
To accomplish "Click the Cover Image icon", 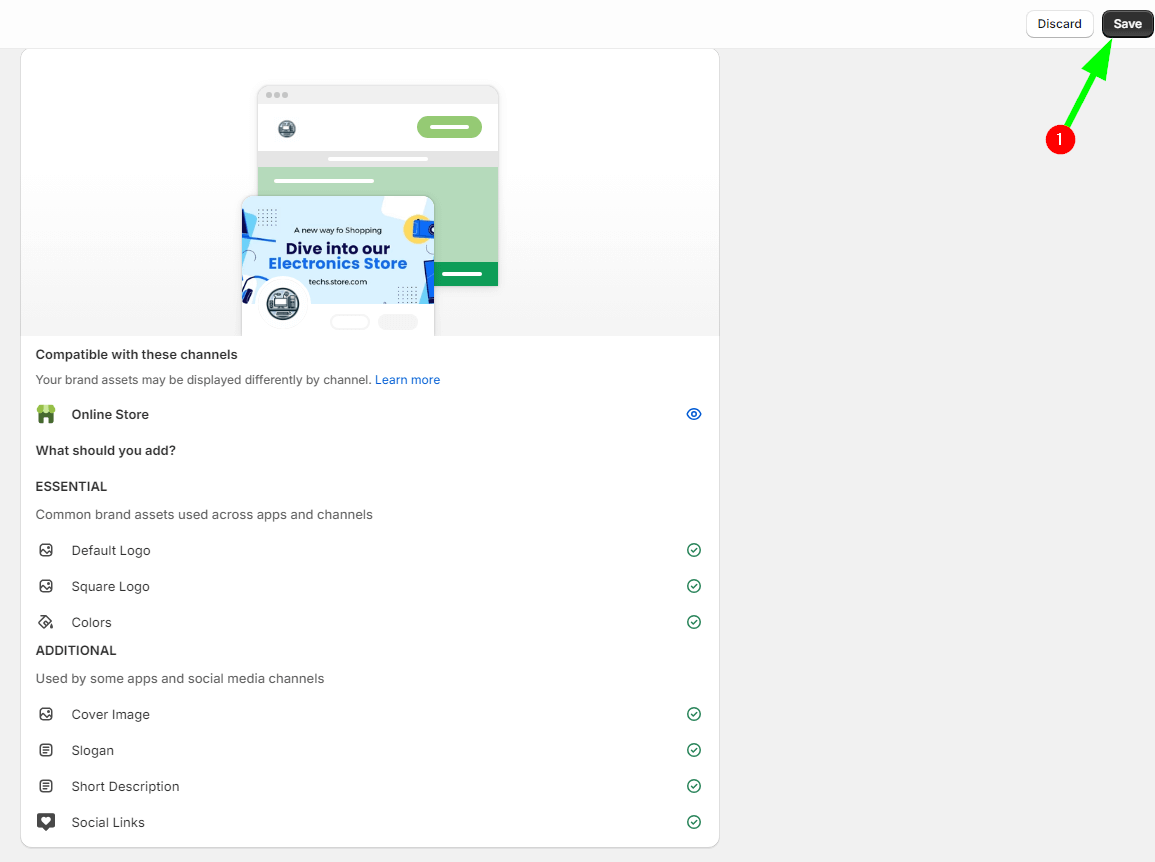I will pos(46,714).
